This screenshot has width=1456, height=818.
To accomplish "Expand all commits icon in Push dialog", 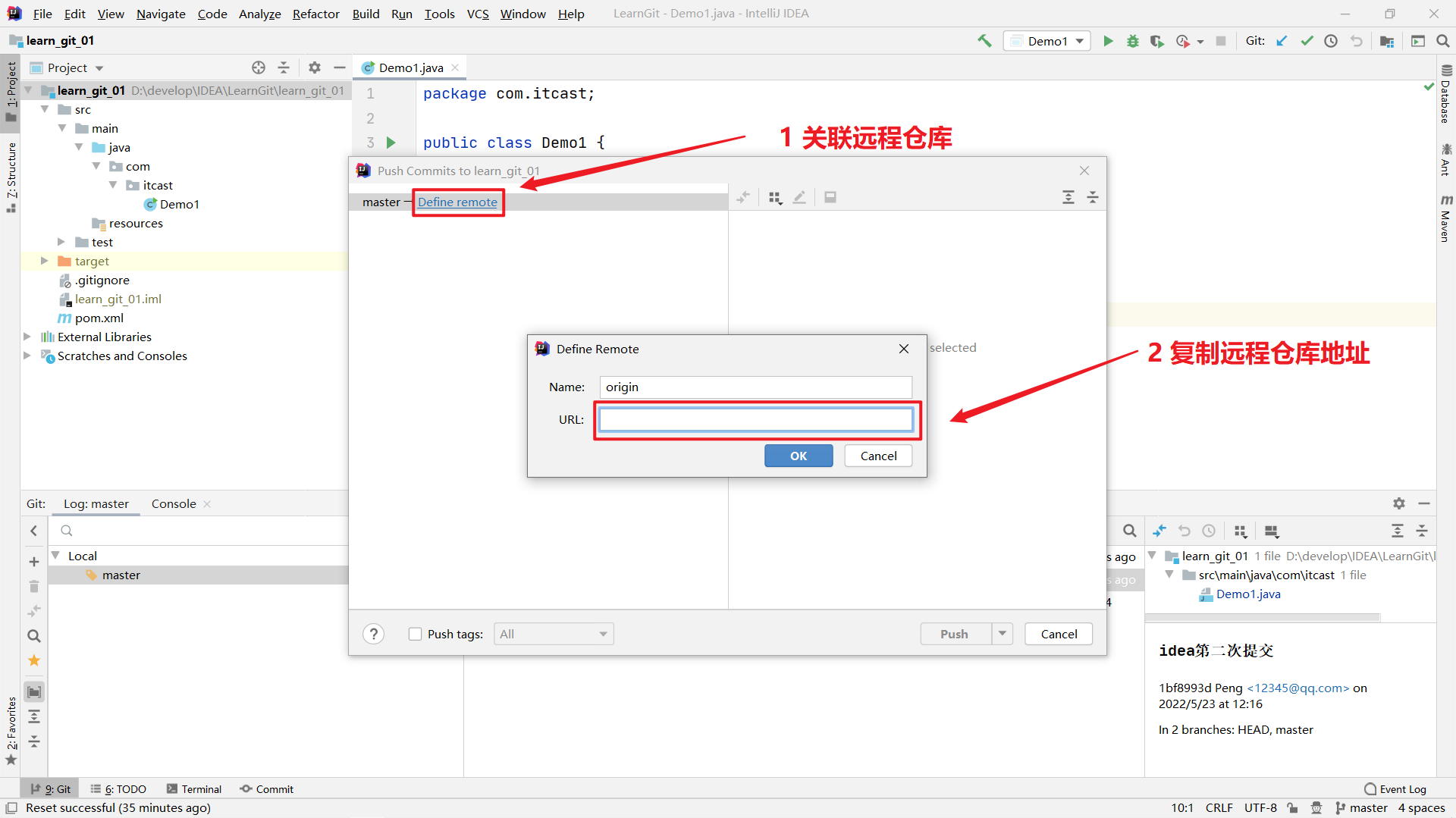I will point(1068,197).
